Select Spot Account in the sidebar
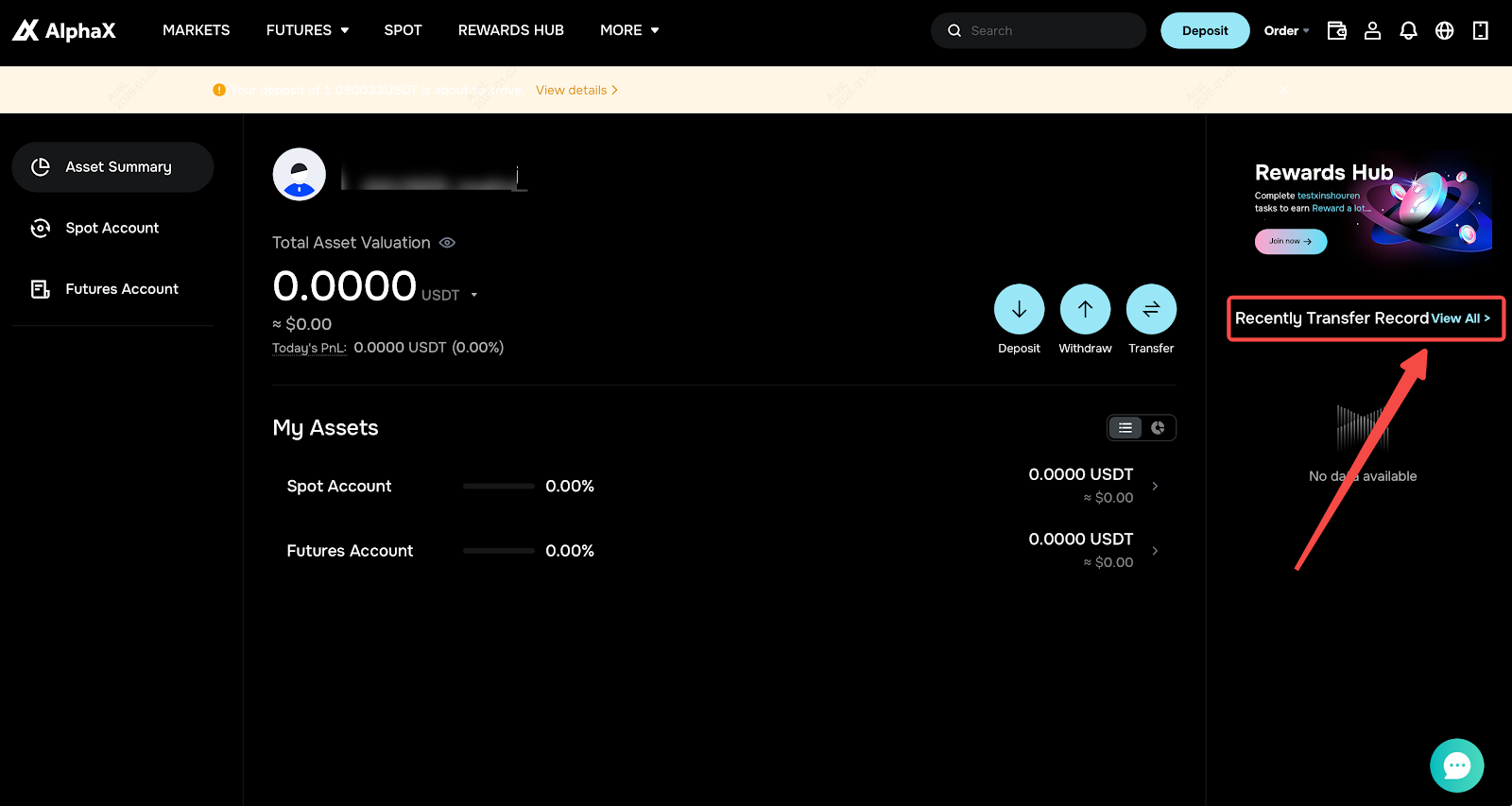Image resolution: width=1512 pixels, height=806 pixels. (x=112, y=228)
